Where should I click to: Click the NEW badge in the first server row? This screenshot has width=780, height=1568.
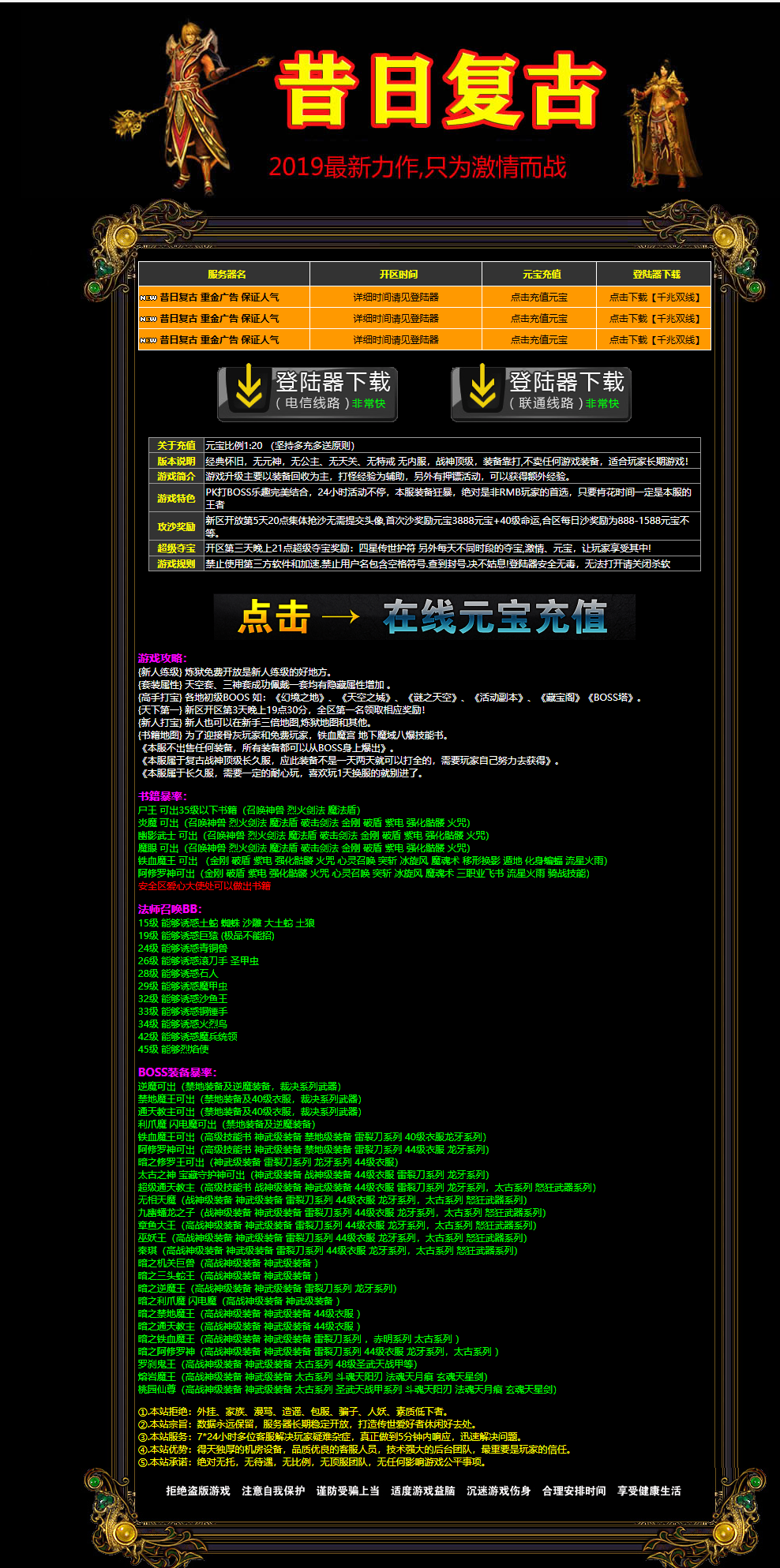(x=148, y=298)
